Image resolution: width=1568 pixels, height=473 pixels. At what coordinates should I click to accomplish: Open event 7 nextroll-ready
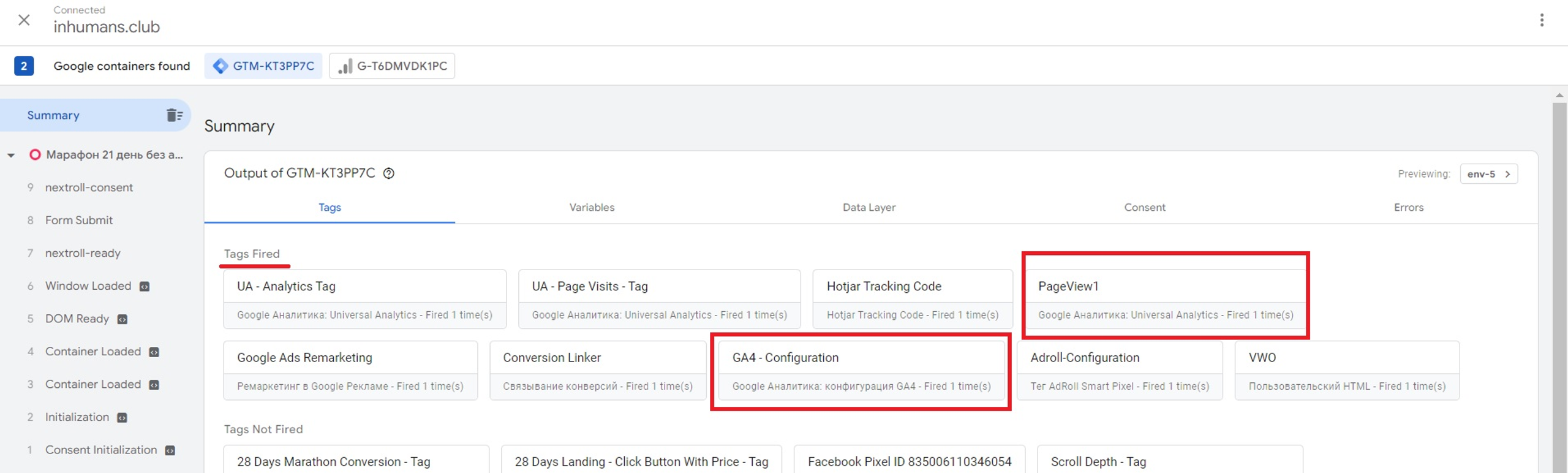(x=83, y=253)
